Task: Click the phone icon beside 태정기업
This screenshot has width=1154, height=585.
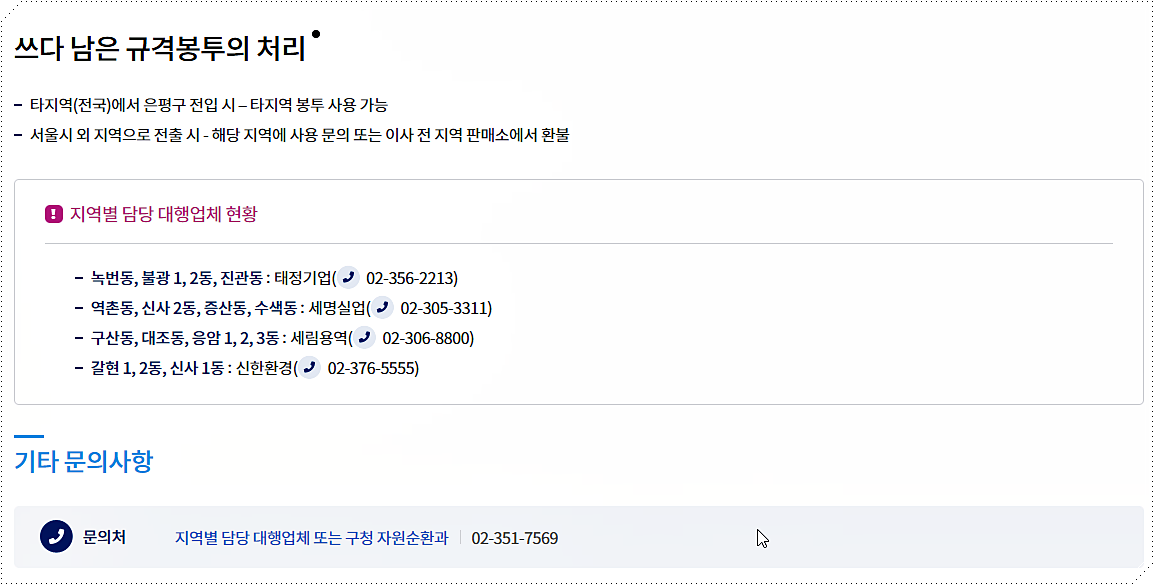Action: pyautogui.click(x=348, y=278)
